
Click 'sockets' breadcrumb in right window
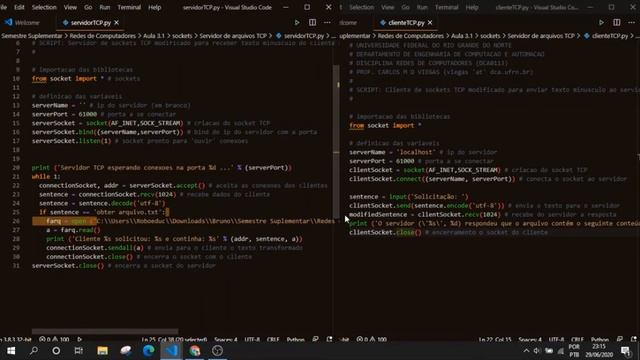coord(490,36)
